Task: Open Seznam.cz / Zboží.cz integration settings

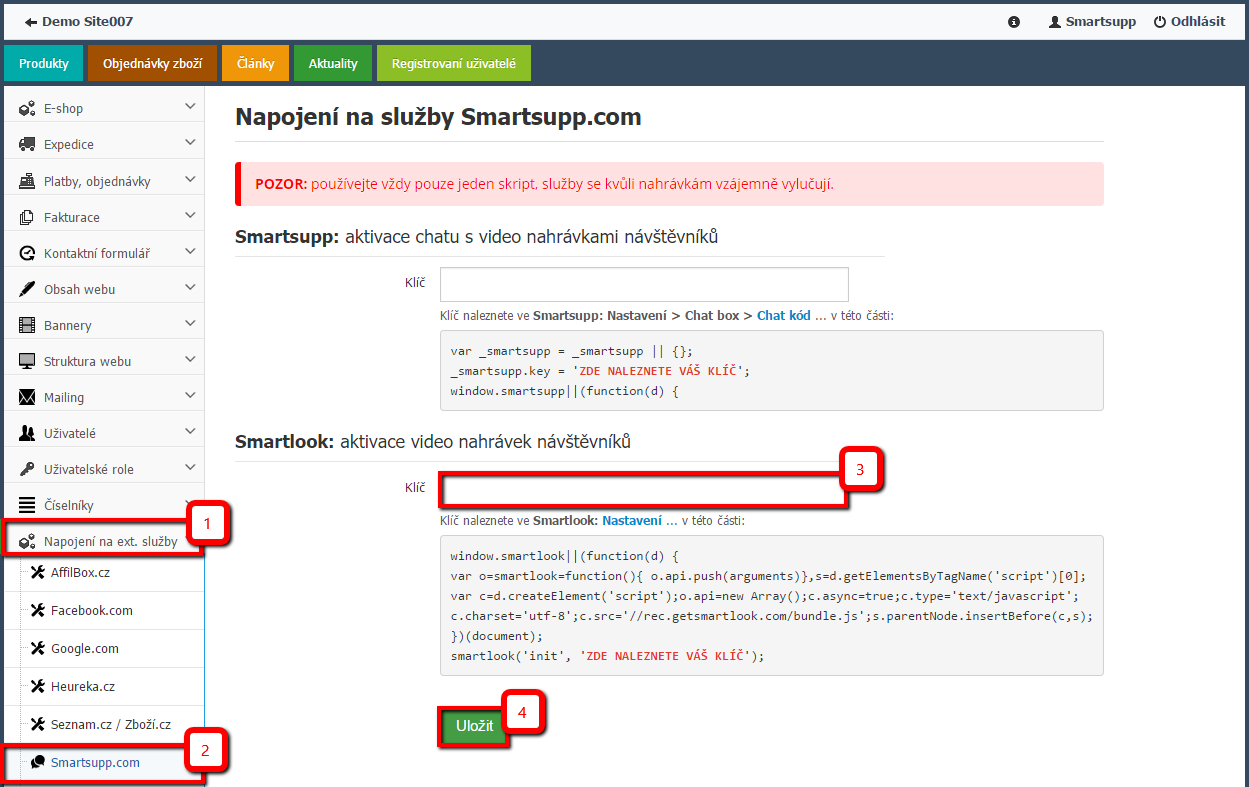Action: tap(111, 724)
